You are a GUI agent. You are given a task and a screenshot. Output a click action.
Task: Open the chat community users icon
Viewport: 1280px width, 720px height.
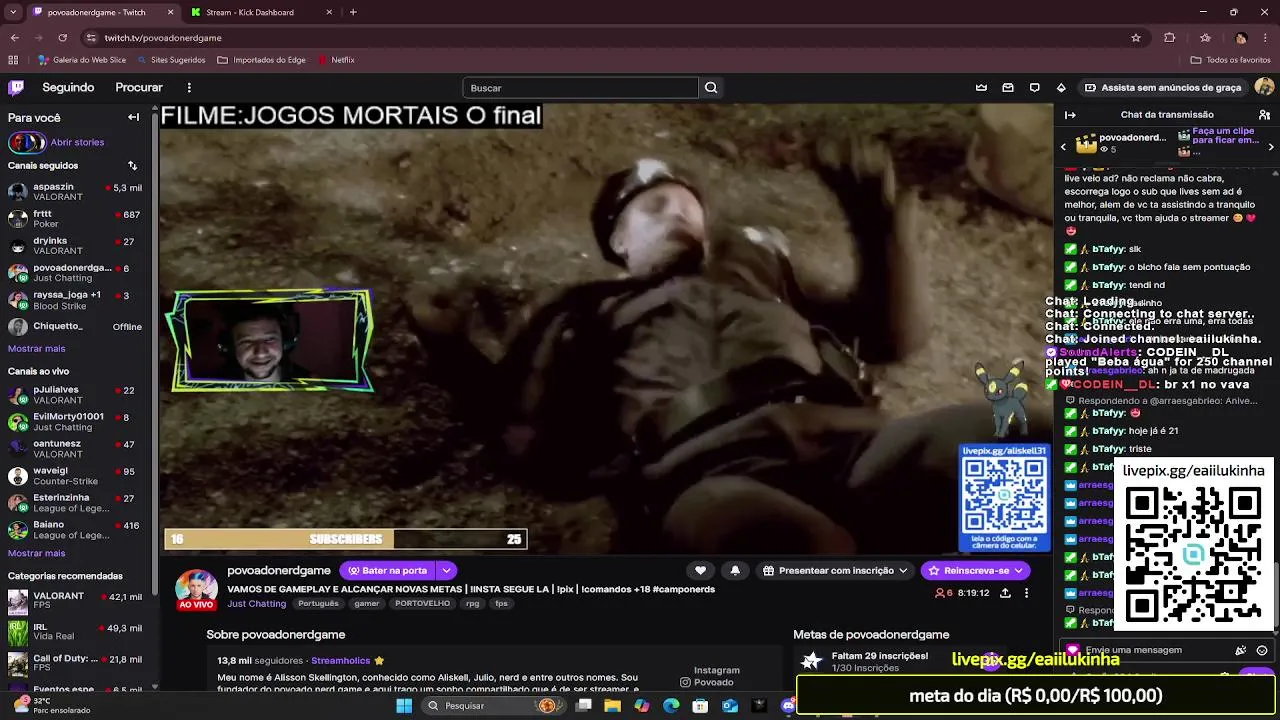(1264, 115)
